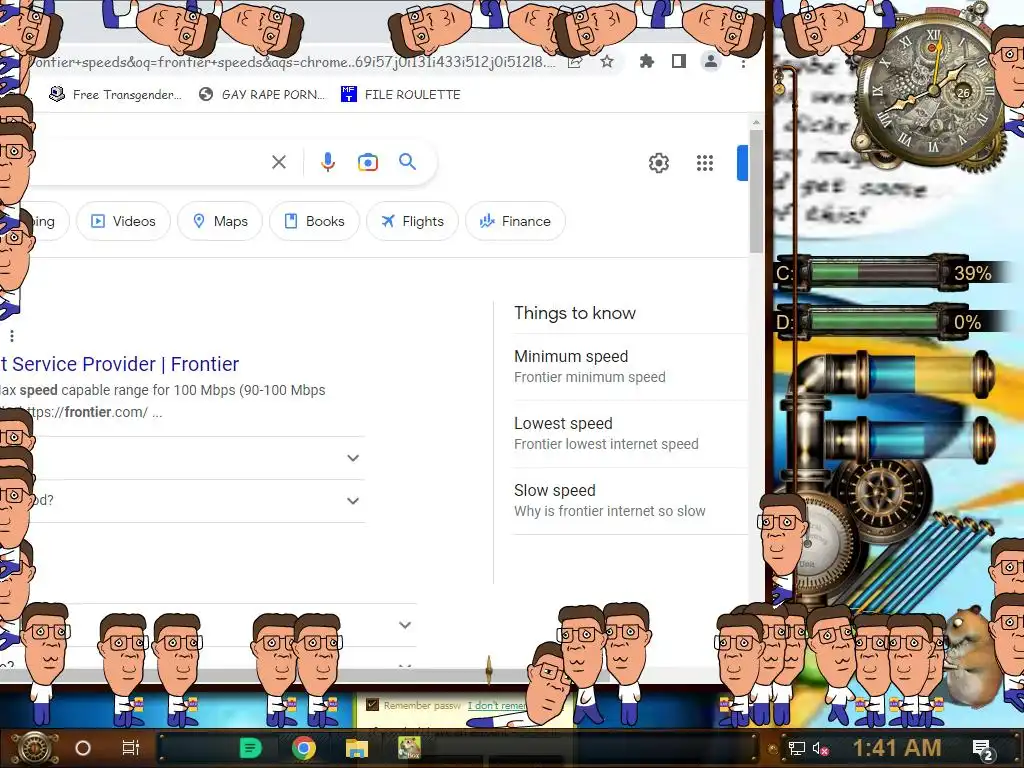Select the Finance search filter

click(x=515, y=221)
